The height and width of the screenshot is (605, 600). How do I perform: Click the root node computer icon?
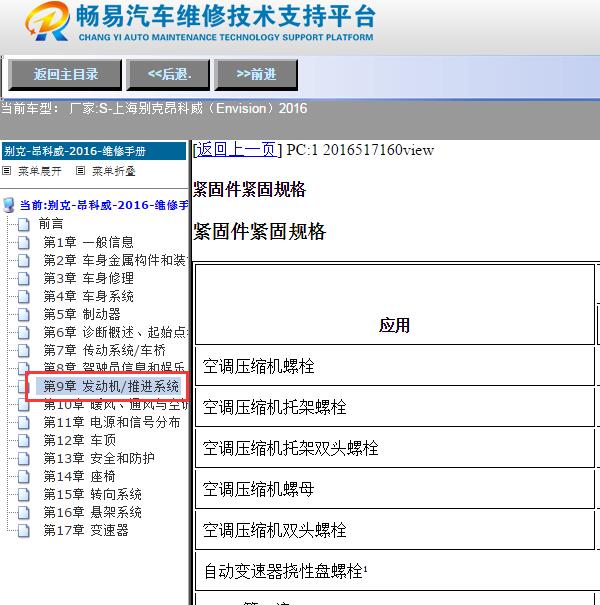(x=8, y=205)
